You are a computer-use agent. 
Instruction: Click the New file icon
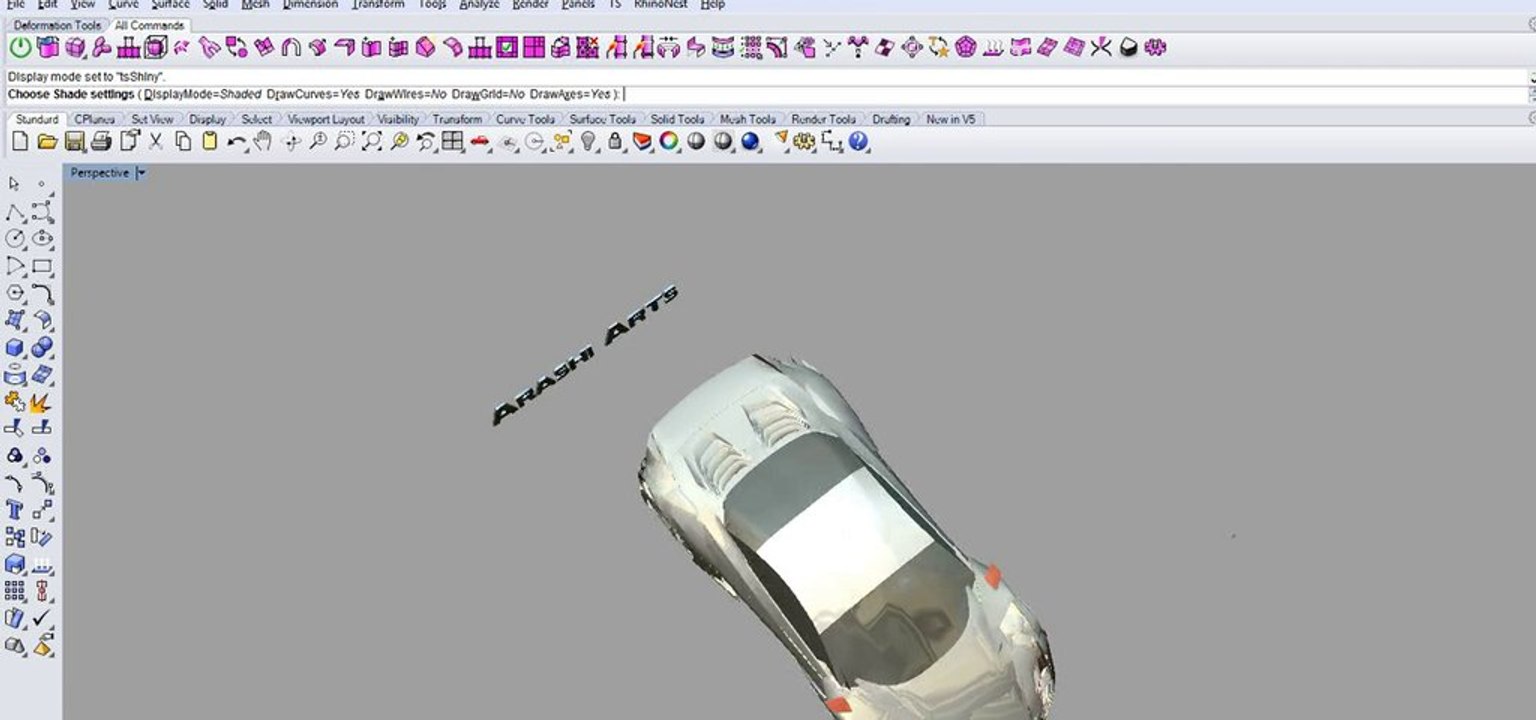pos(20,142)
